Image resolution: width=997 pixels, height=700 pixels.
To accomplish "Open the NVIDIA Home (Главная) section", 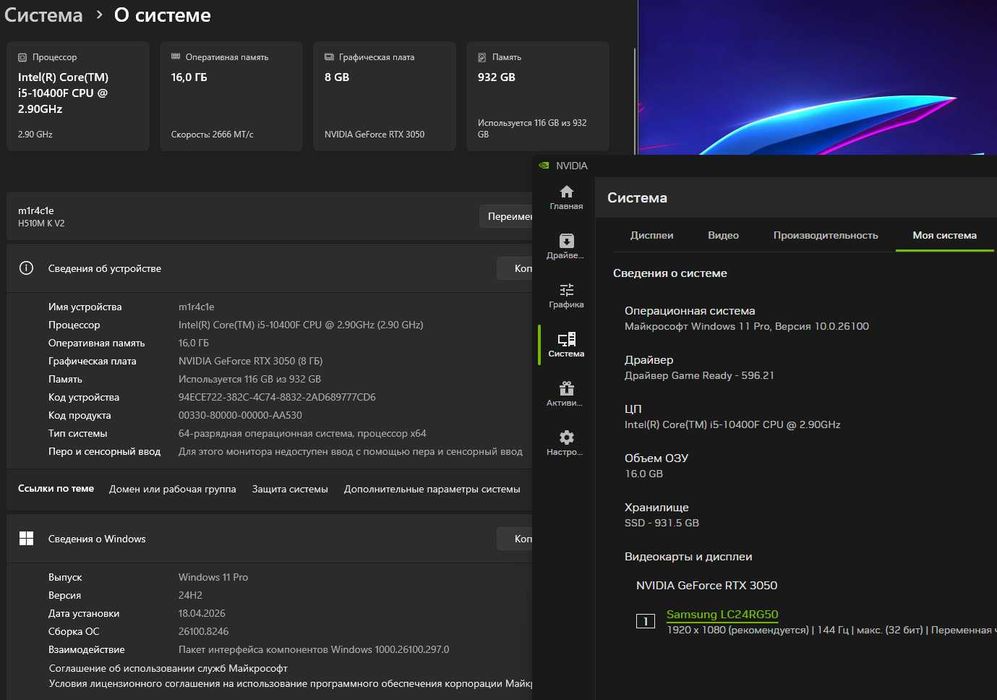I will pos(566,197).
